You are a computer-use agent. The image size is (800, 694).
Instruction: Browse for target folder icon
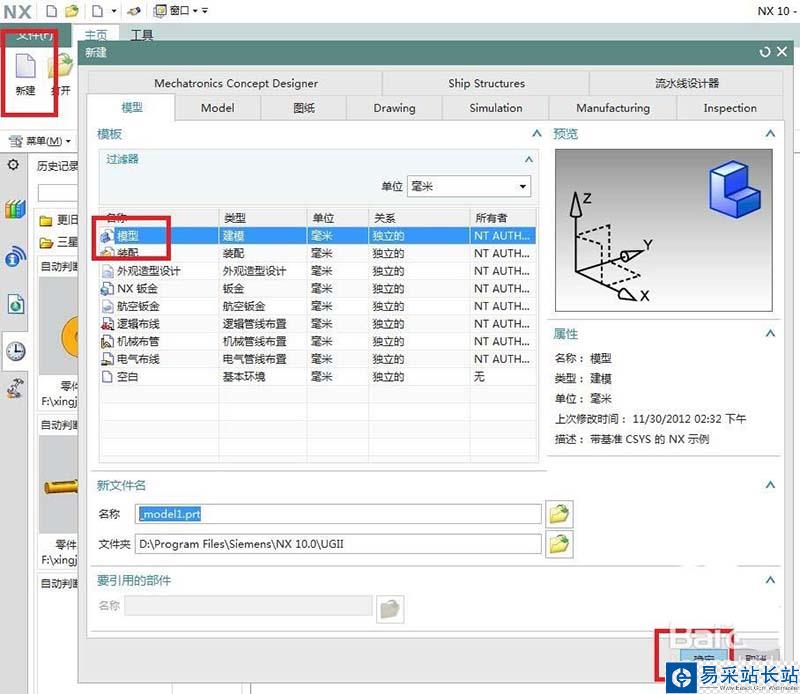559,544
